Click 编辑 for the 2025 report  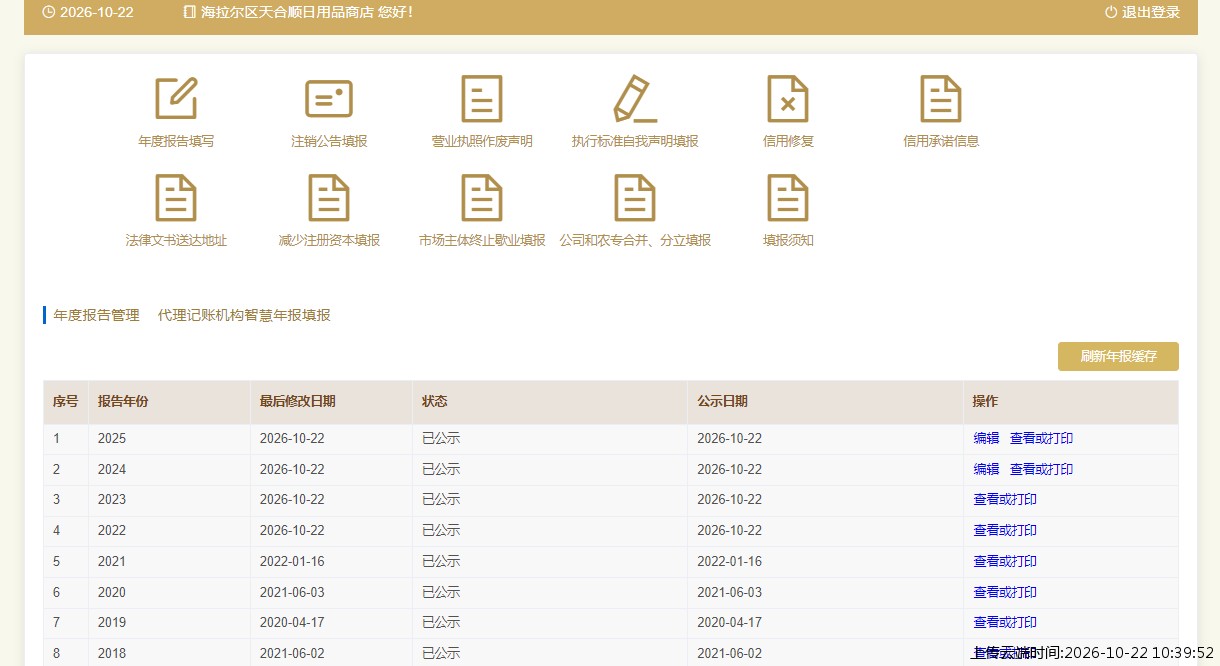pyautogui.click(x=986, y=438)
